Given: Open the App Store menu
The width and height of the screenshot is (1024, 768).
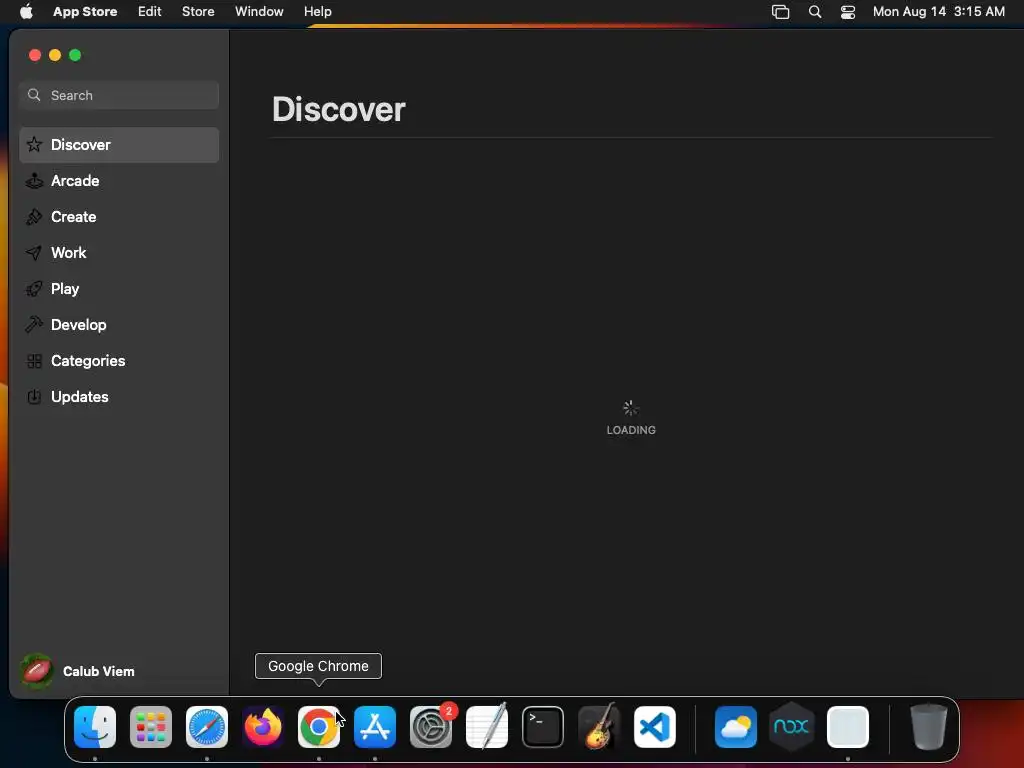Looking at the screenshot, I should pos(85,11).
